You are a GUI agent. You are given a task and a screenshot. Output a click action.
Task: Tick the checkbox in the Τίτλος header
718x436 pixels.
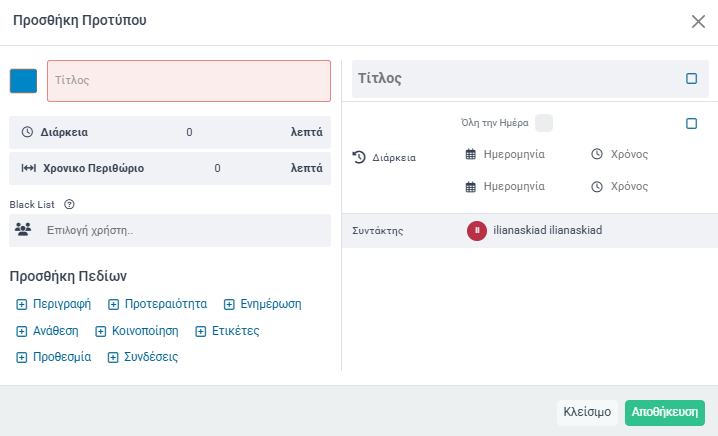coord(691,79)
